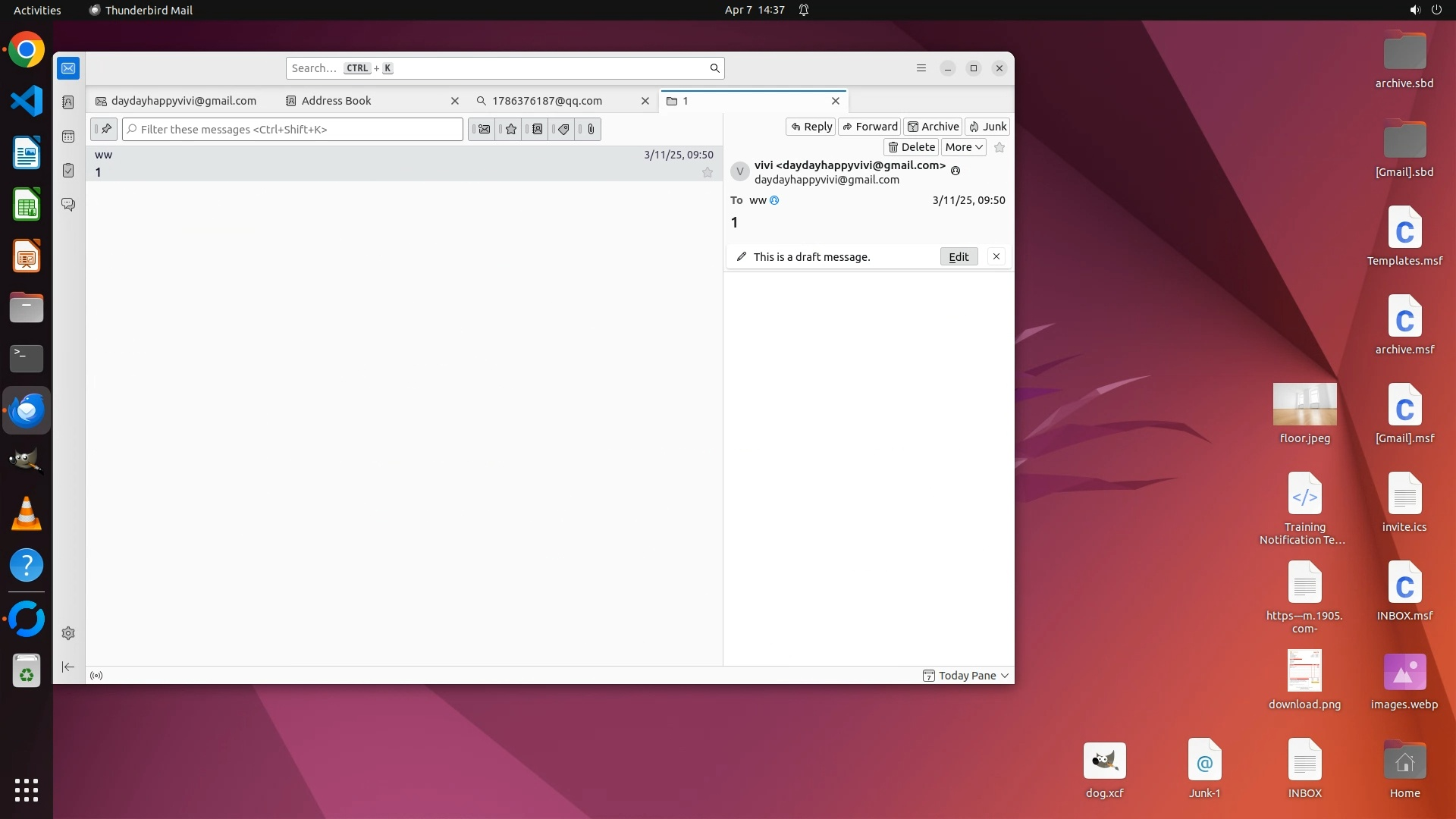The width and height of the screenshot is (1456, 819).
Task: Open the Address Book space icon
Action: (x=68, y=102)
